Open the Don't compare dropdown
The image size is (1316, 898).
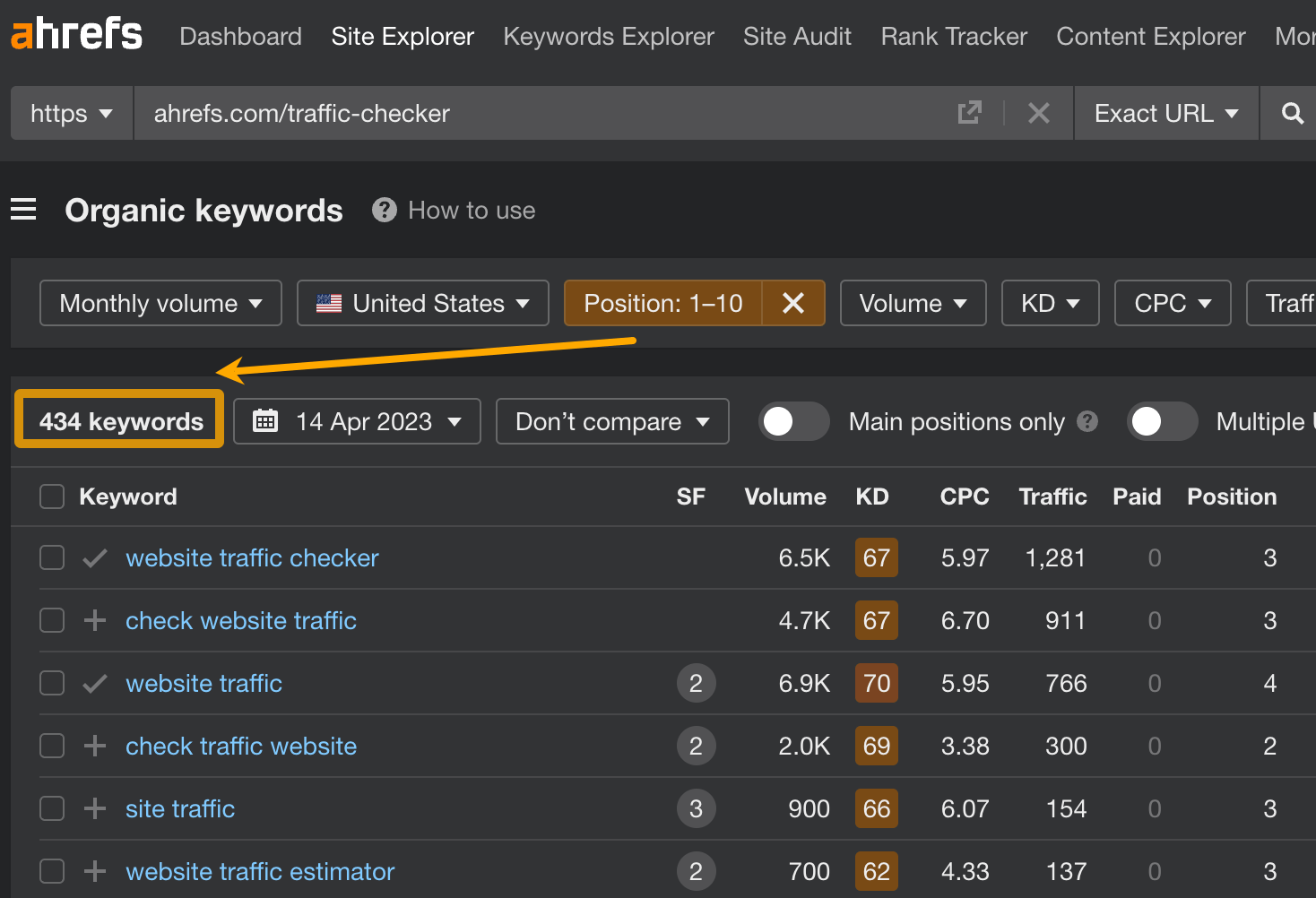(x=611, y=421)
